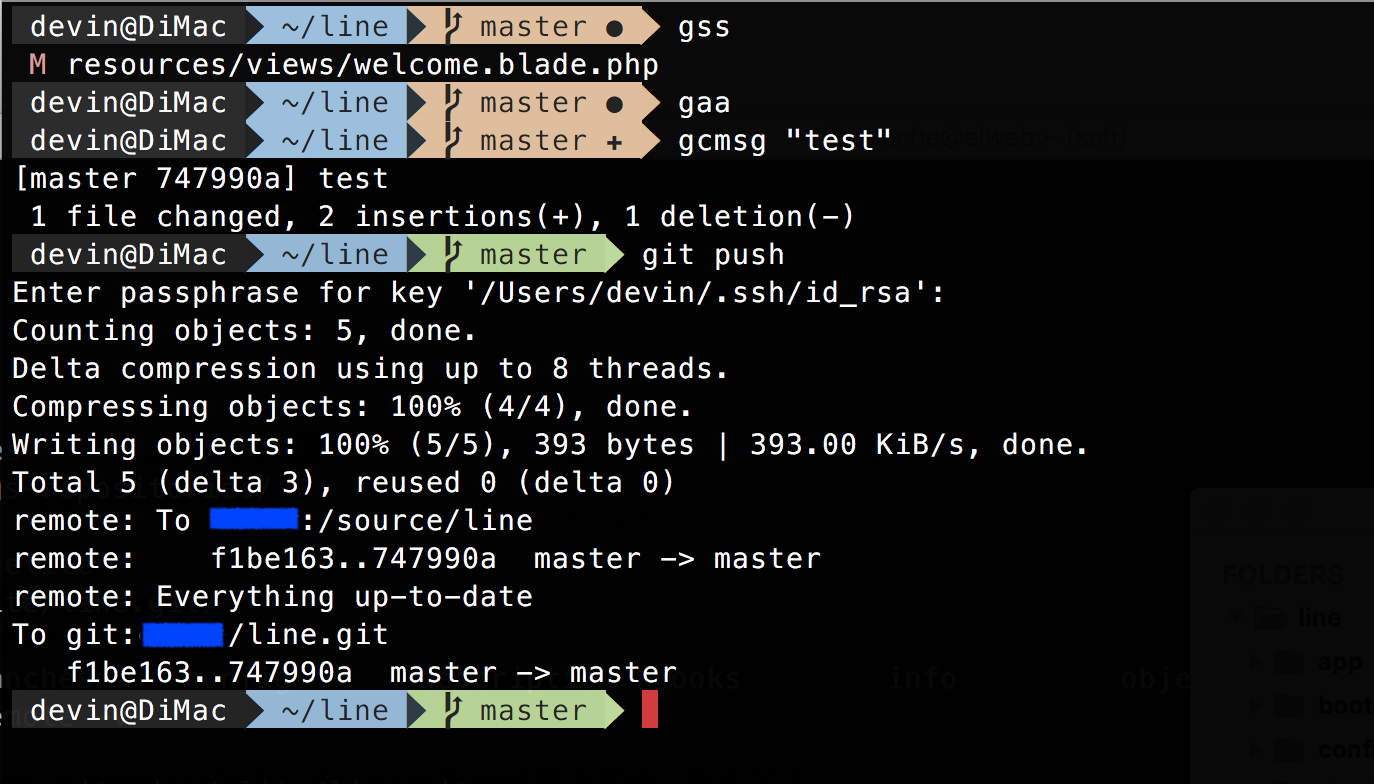Click the dirty-state dot on the gss prompt line
This screenshot has width=1374, height=784.
click(x=614, y=28)
